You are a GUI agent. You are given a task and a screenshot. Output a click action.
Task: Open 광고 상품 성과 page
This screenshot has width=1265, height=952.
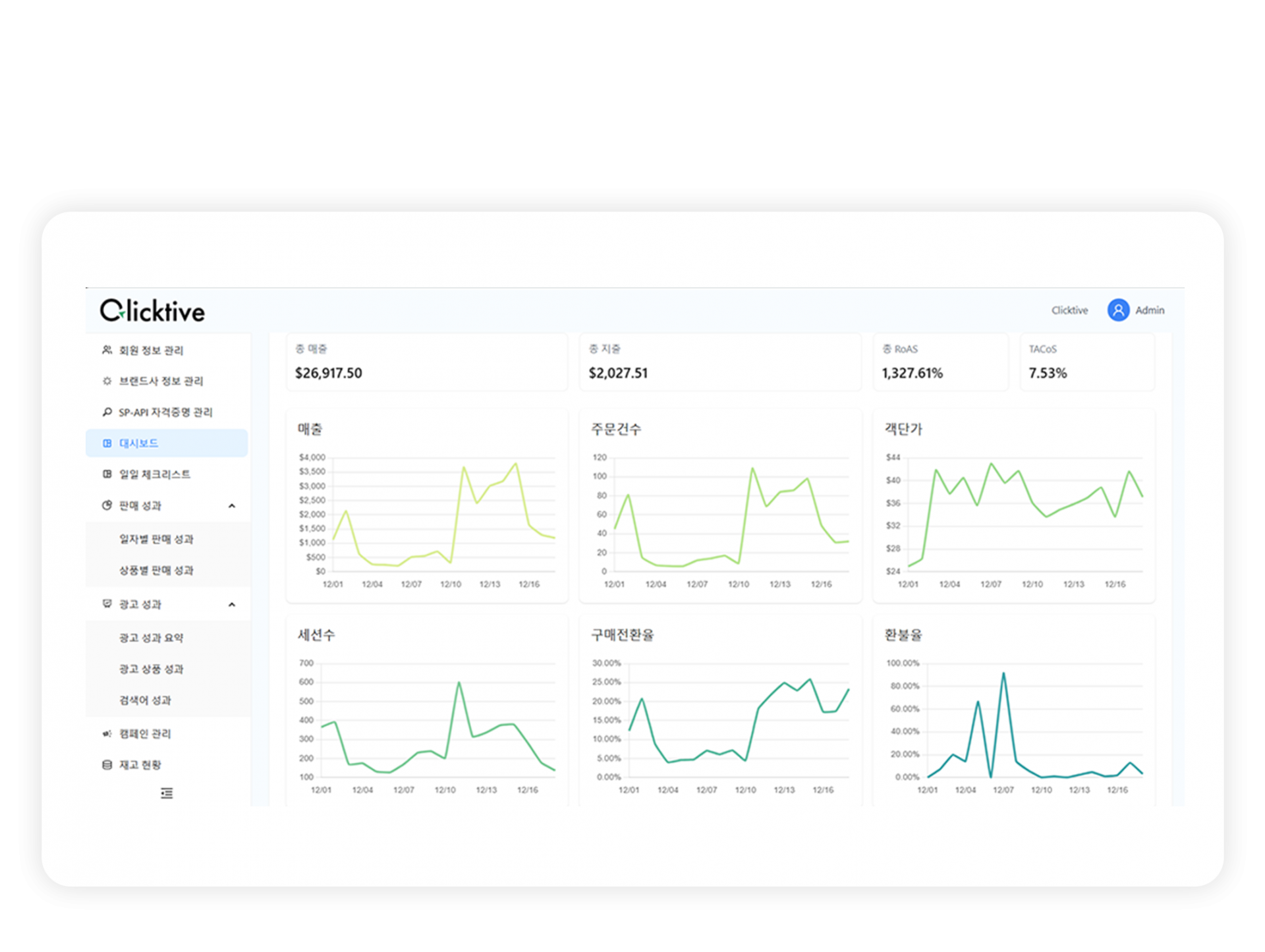(151, 669)
